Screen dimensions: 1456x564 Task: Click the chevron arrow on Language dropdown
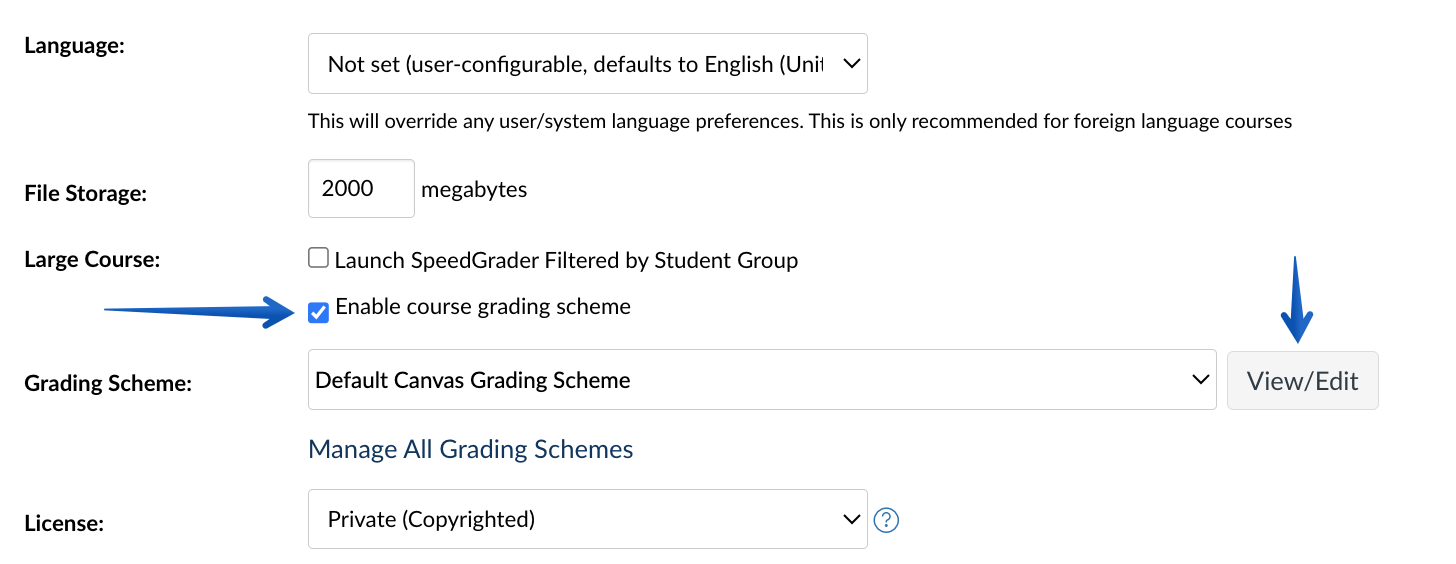point(851,63)
